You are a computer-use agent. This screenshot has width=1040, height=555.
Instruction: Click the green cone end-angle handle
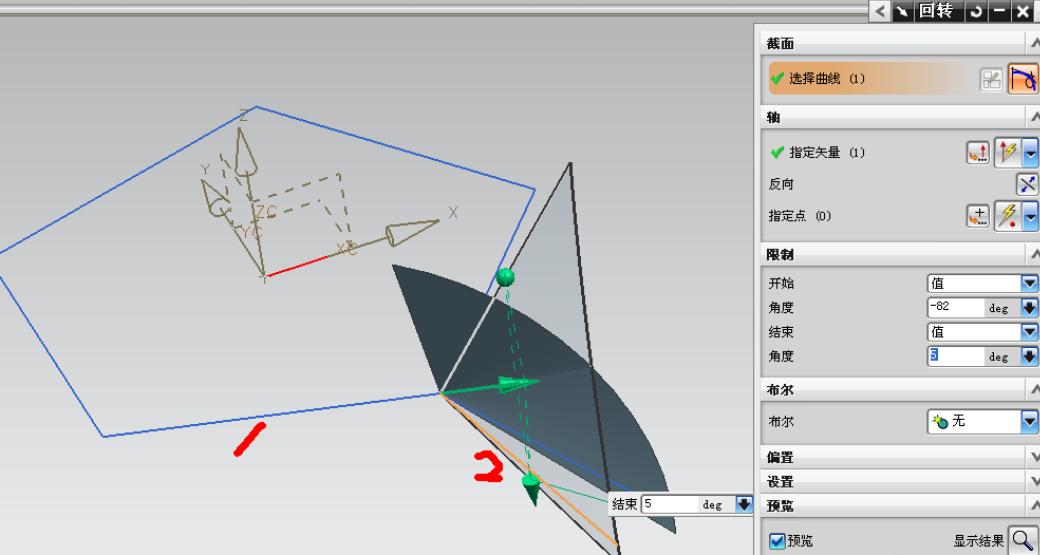point(531,487)
